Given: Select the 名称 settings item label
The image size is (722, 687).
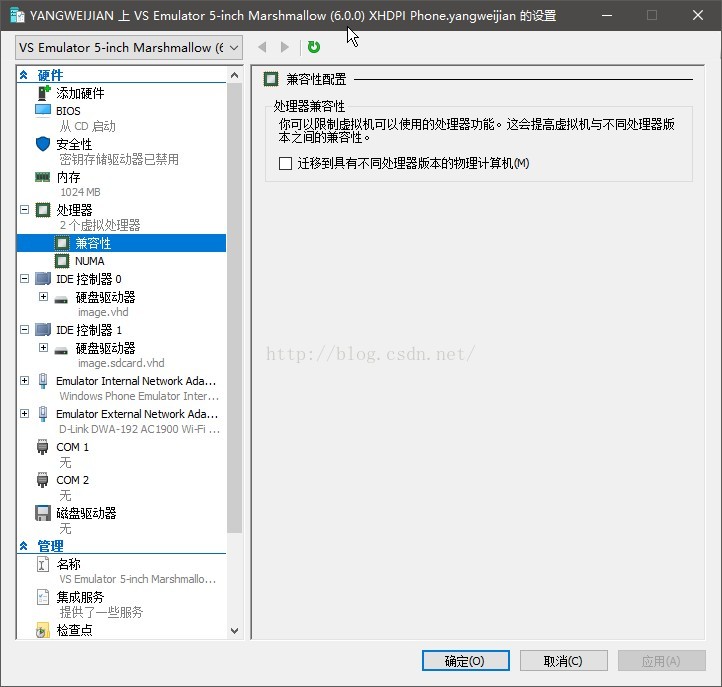Looking at the screenshot, I should (68, 564).
